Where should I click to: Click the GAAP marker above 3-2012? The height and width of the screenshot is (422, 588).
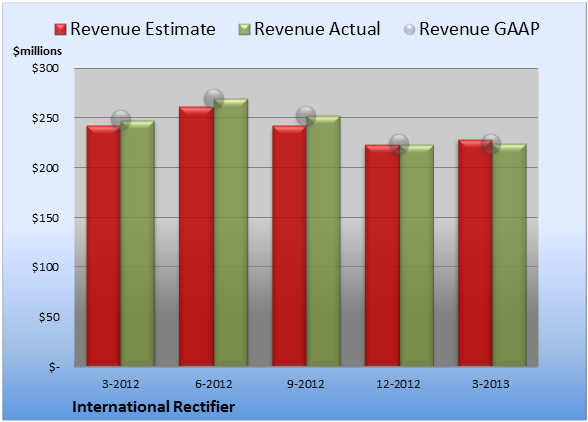click(121, 120)
